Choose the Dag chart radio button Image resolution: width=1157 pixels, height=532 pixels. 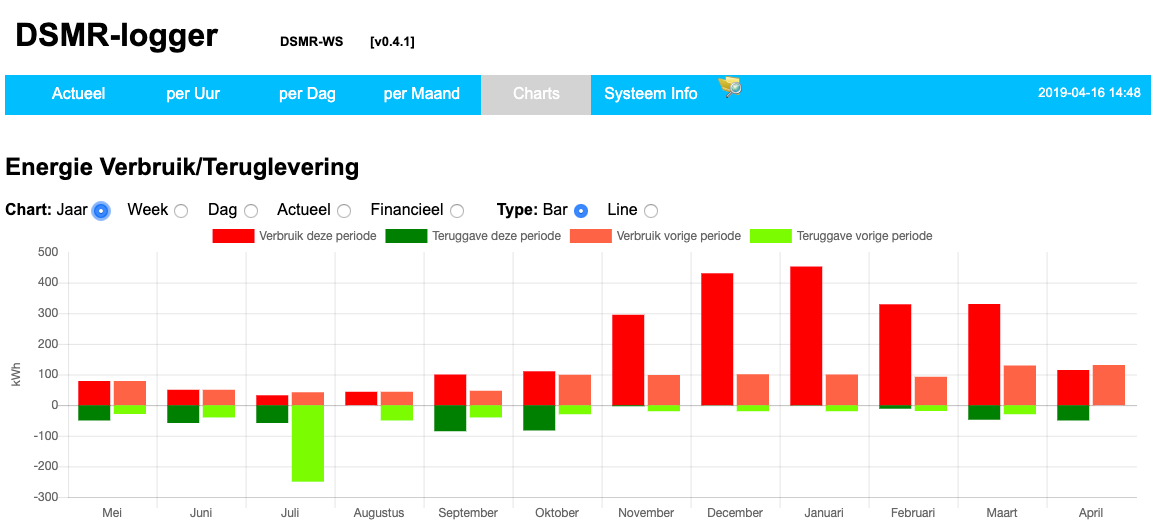tap(251, 211)
